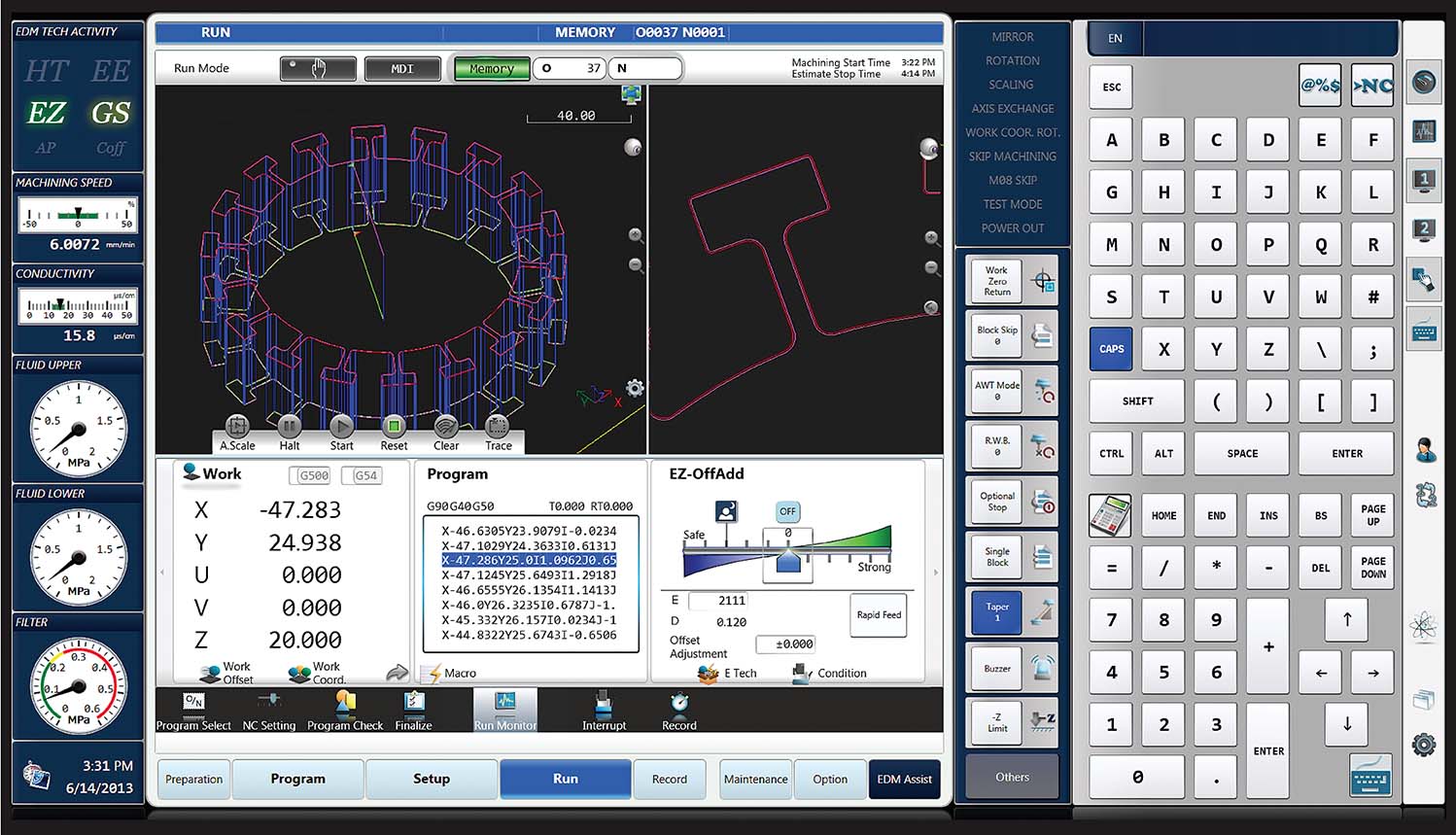Click the Offset Adjustment ±0.000 field
This screenshot has width=1456, height=835.
pyautogui.click(x=786, y=644)
